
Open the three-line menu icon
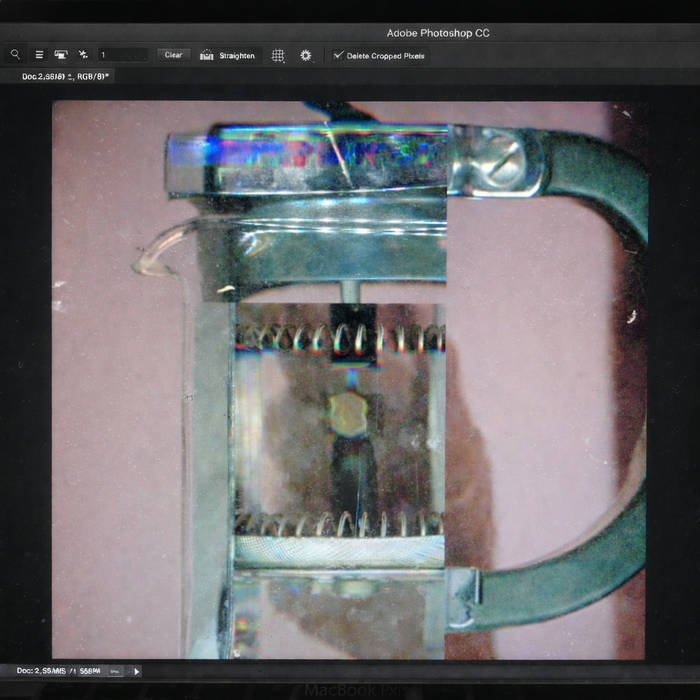pyautogui.click(x=39, y=55)
